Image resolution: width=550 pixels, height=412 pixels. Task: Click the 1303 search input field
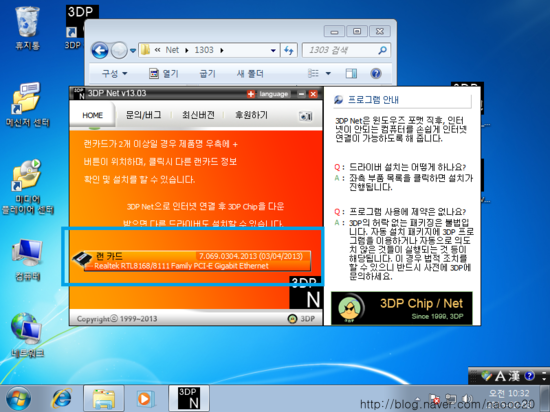coord(346,50)
